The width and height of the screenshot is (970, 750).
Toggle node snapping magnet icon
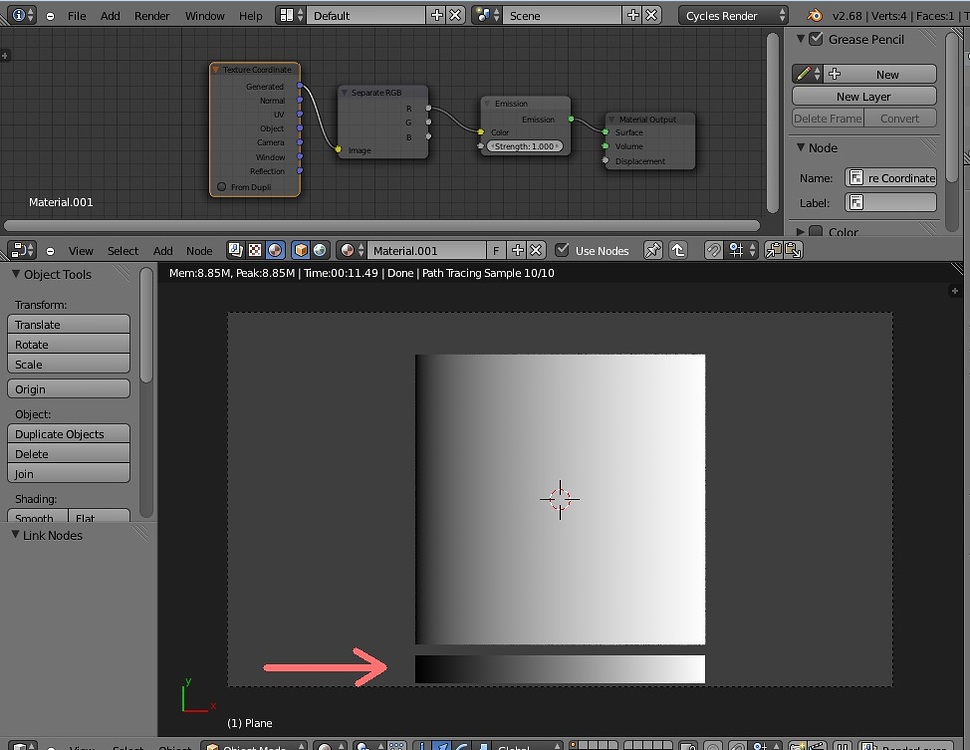tap(714, 250)
